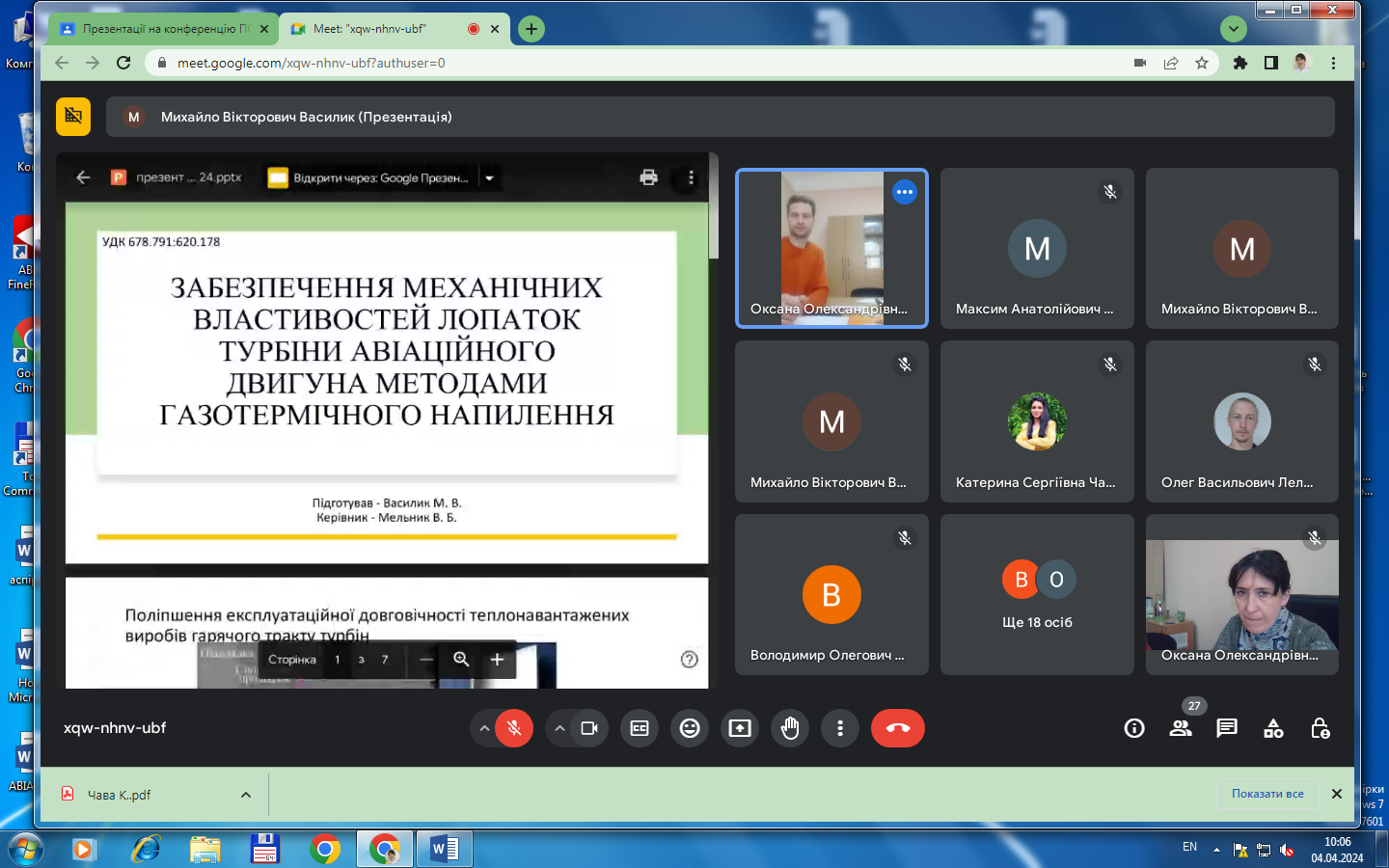
Task: Open dropdown next to Google Презентації
Action: (x=489, y=177)
